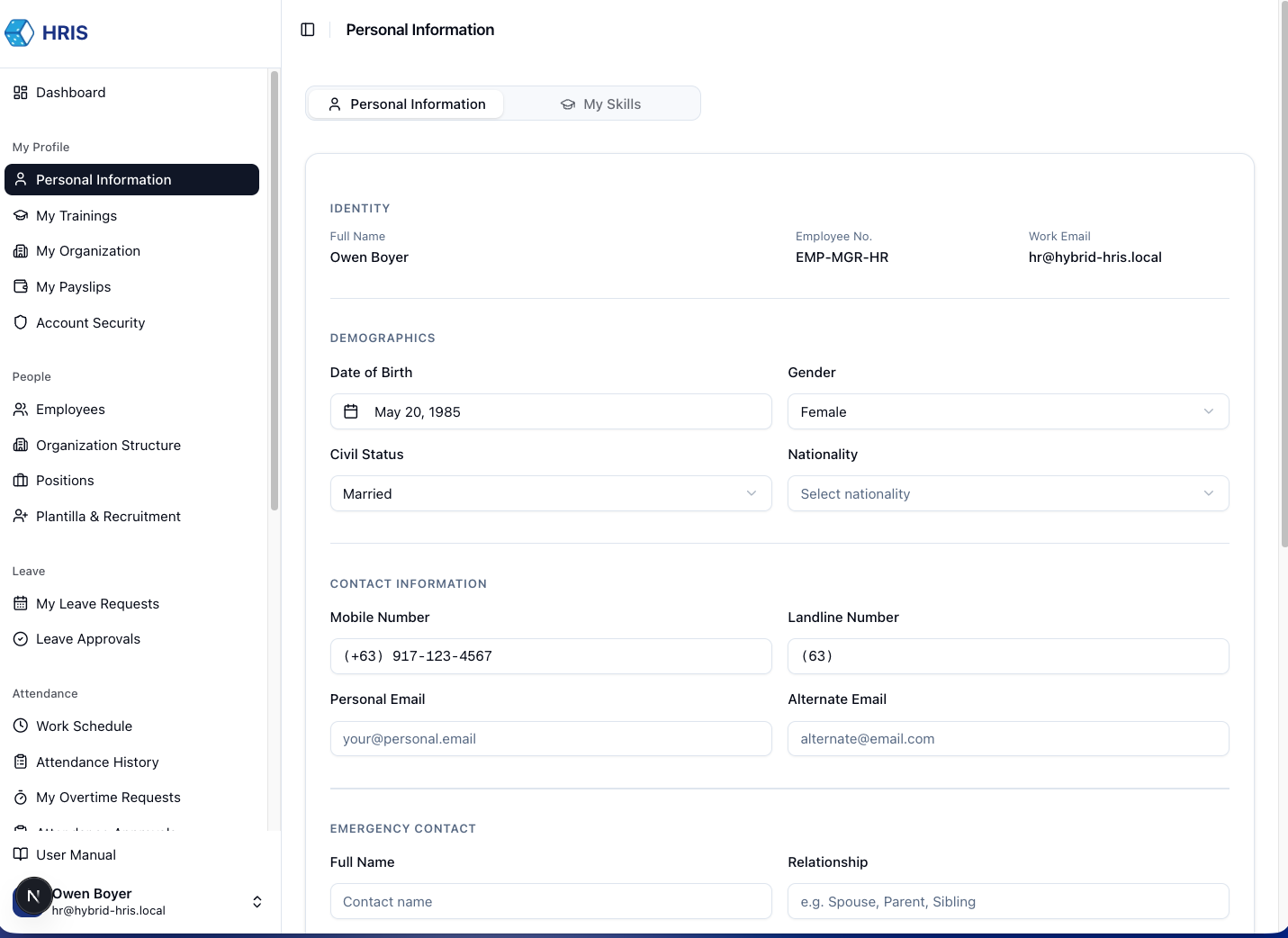Click the Dashboard grid icon
The height and width of the screenshot is (938, 1288).
(21, 93)
